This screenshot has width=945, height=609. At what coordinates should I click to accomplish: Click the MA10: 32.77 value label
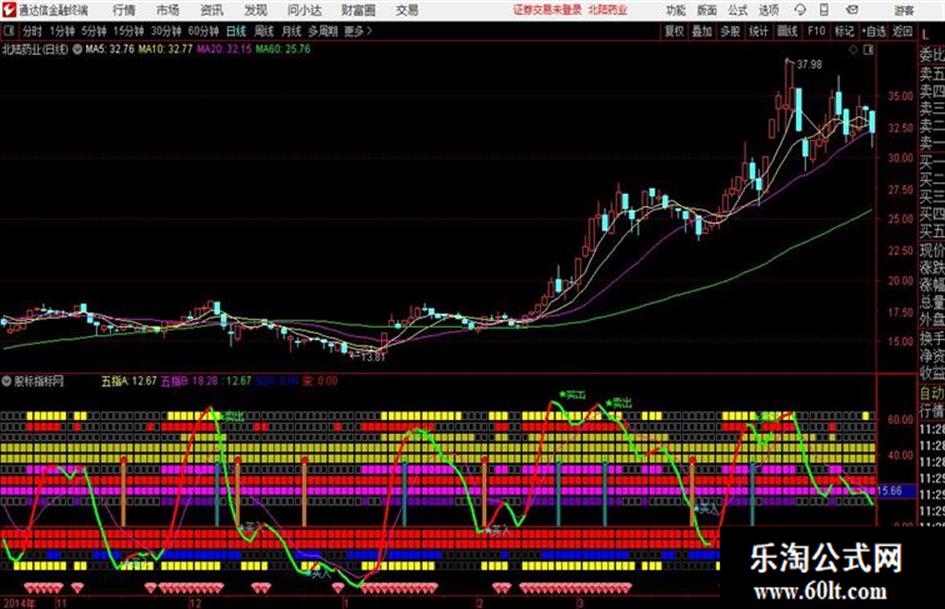165,49
